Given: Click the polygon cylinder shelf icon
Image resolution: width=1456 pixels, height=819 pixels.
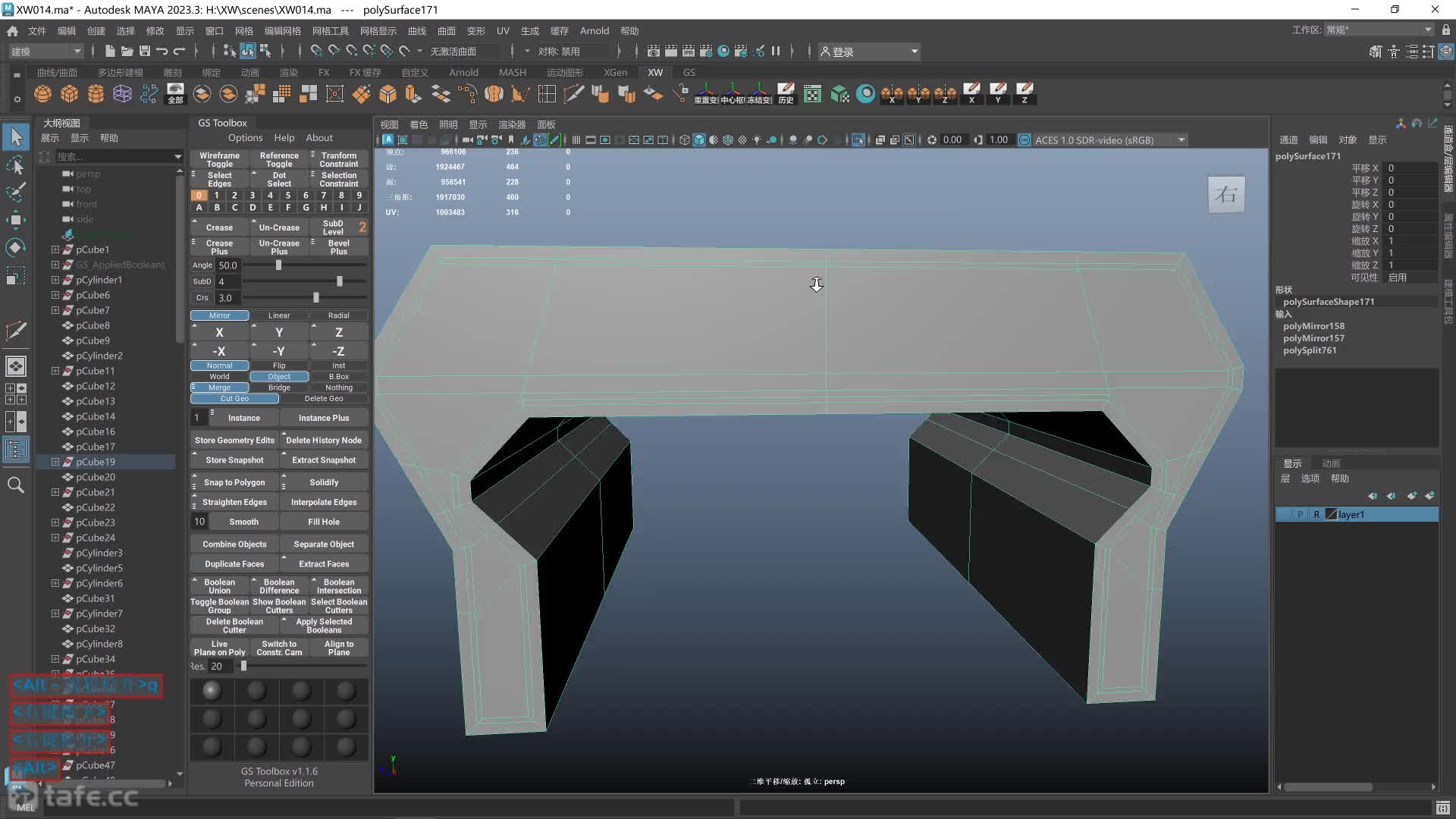Looking at the screenshot, I should pos(96,94).
